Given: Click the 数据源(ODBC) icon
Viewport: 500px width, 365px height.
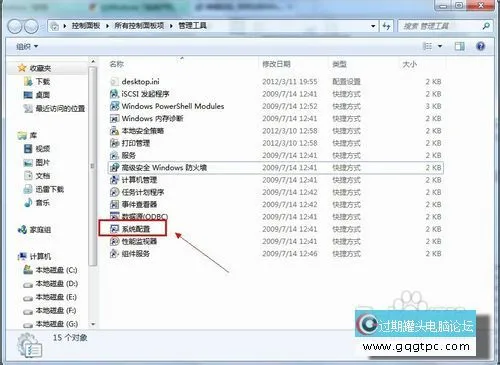Looking at the screenshot, I should point(114,217).
